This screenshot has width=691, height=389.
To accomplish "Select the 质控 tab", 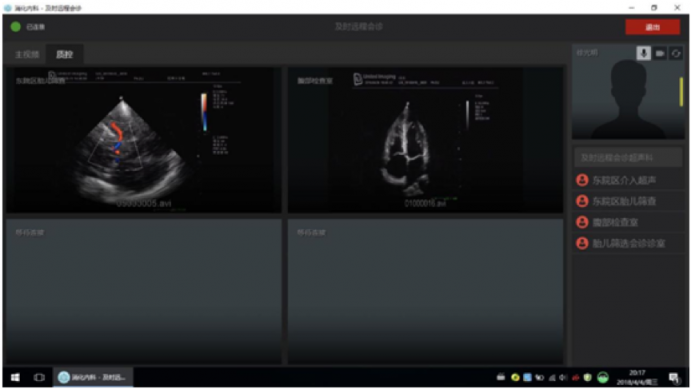I will pos(64,55).
